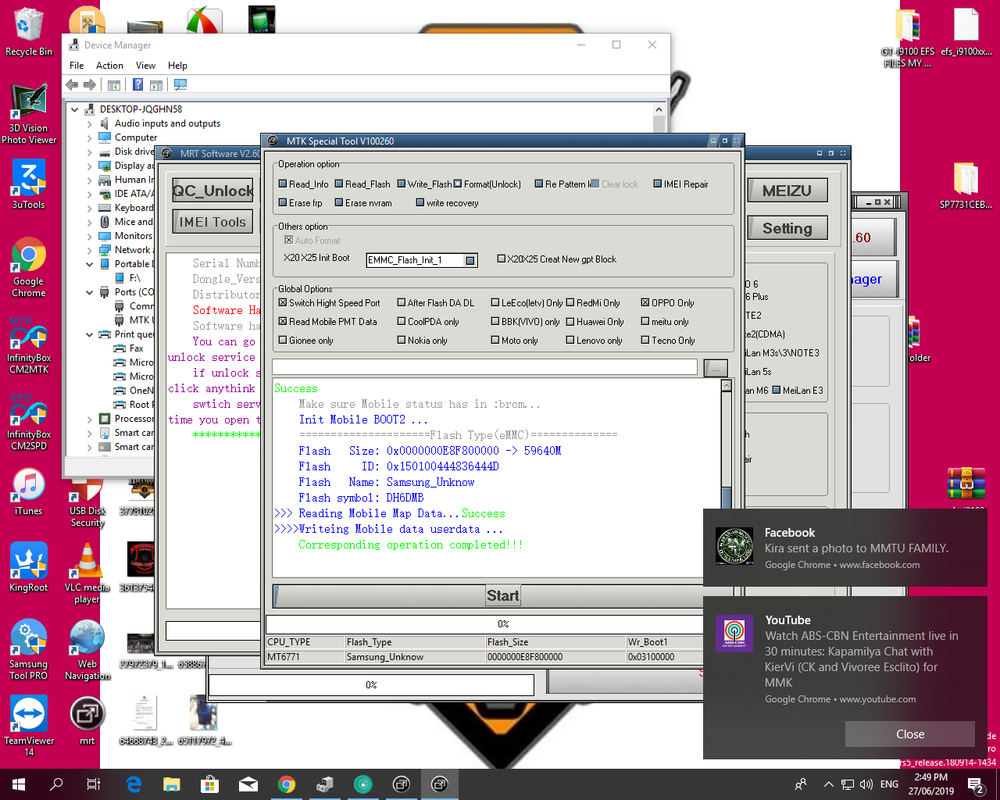Click Setting button in MRT window
This screenshot has width=1000, height=800.
click(x=786, y=228)
